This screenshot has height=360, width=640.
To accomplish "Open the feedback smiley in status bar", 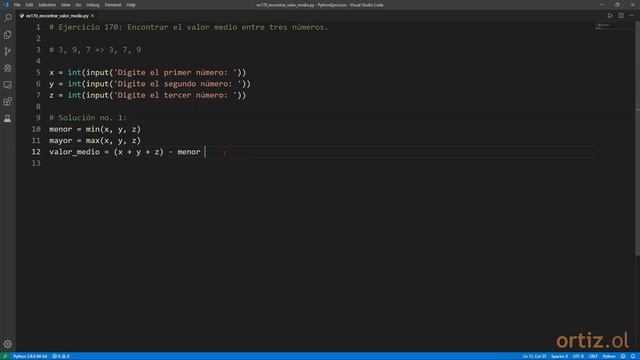I will click(623, 356).
